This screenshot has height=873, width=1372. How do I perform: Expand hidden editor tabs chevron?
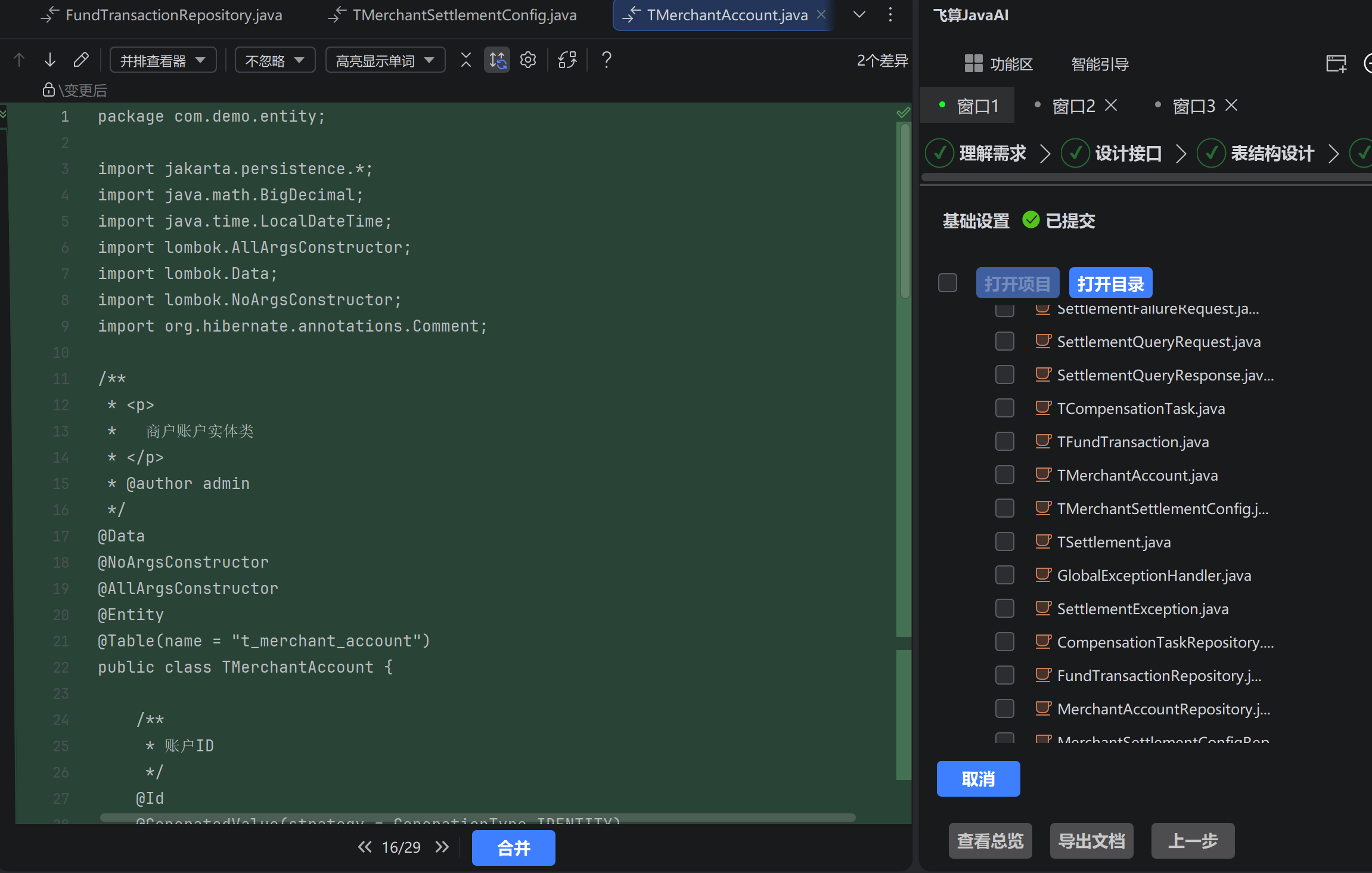click(859, 15)
